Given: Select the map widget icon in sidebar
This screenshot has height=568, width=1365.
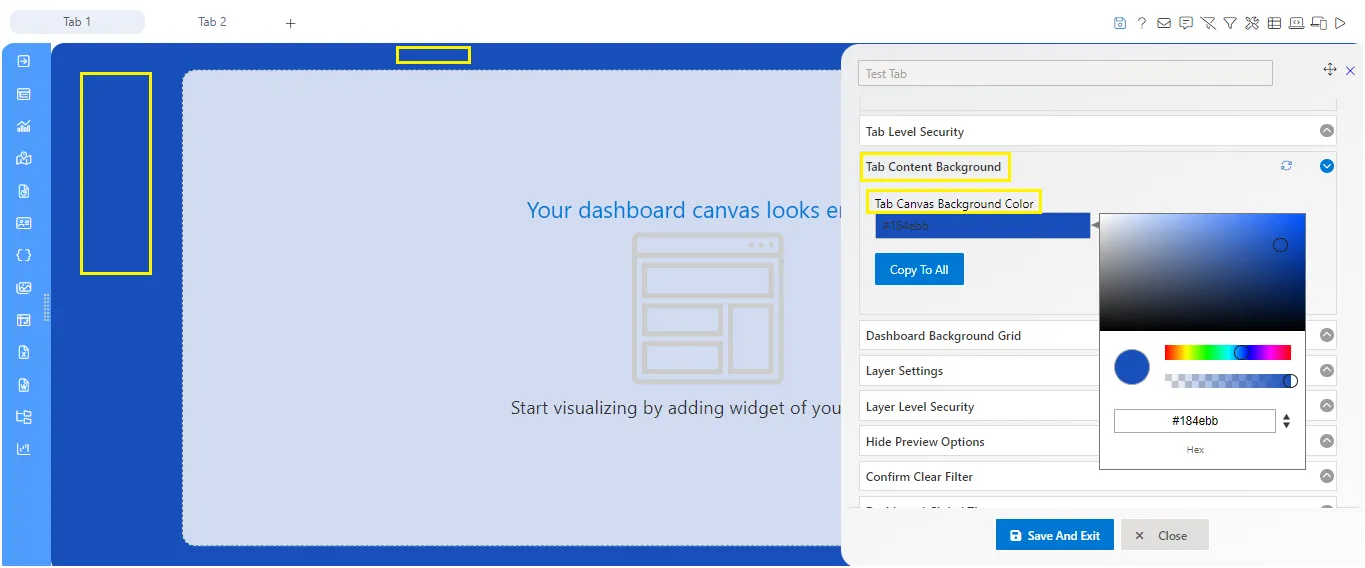Looking at the screenshot, I should pos(24,158).
